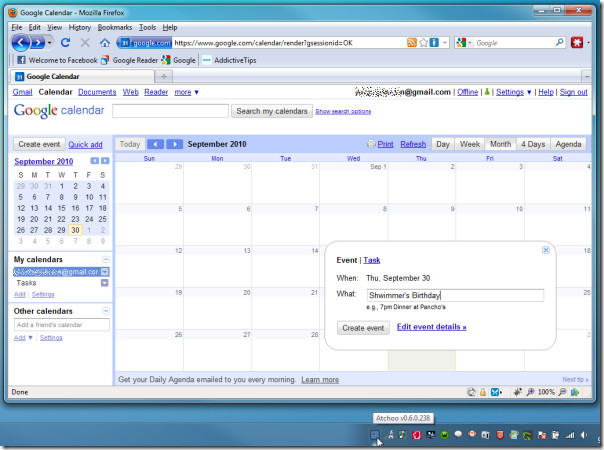Switch to Day view
Viewport: 604px width, 450px height.
pos(443,144)
